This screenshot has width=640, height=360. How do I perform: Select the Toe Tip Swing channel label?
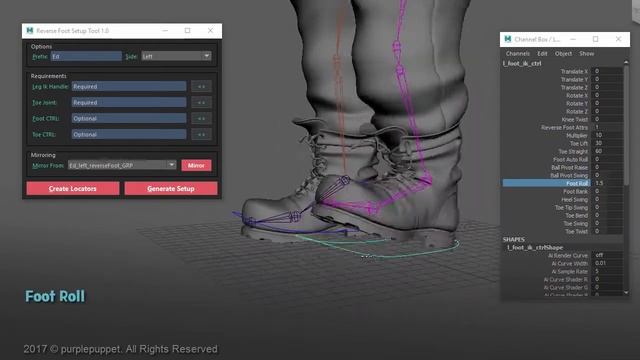pos(571,207)
